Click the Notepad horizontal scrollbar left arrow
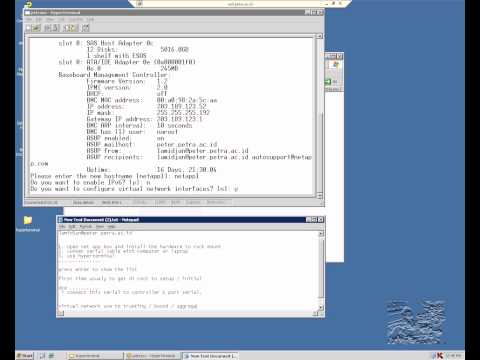 coord(61,313)
